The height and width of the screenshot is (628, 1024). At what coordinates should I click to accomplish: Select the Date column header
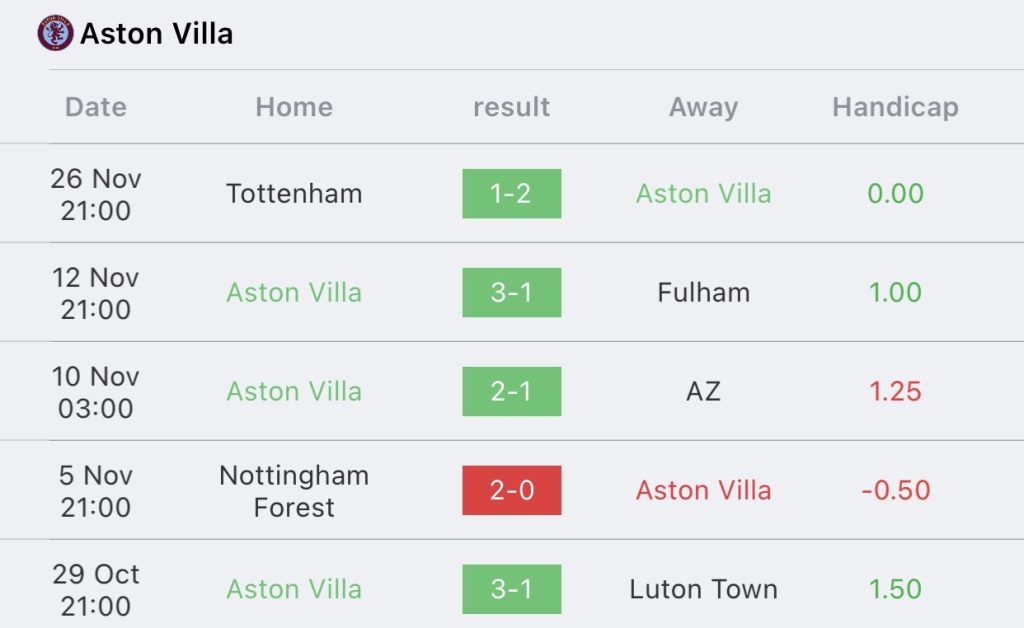tap(96, 107)
